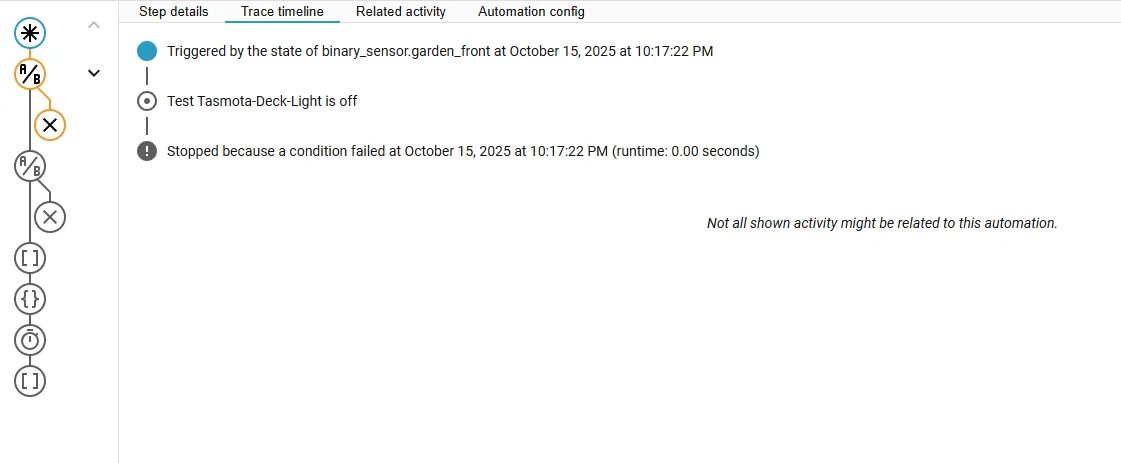Click the 'Stopped because a condition failed' entry

[x=463, y=151]
